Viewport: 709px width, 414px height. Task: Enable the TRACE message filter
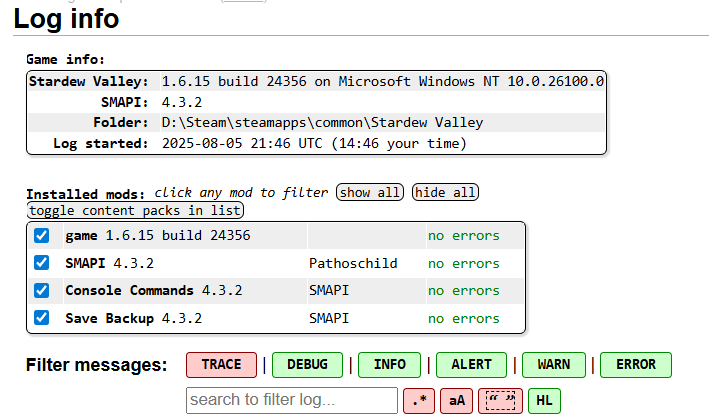click(x=222, y=365)
